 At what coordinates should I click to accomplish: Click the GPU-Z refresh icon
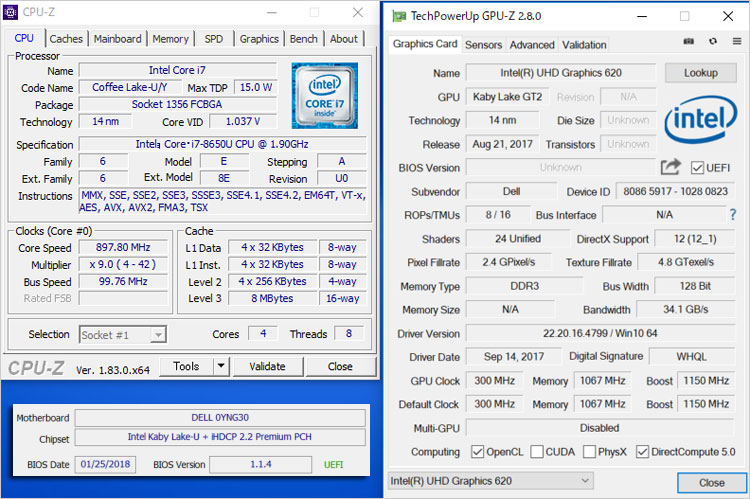(712, 42)
